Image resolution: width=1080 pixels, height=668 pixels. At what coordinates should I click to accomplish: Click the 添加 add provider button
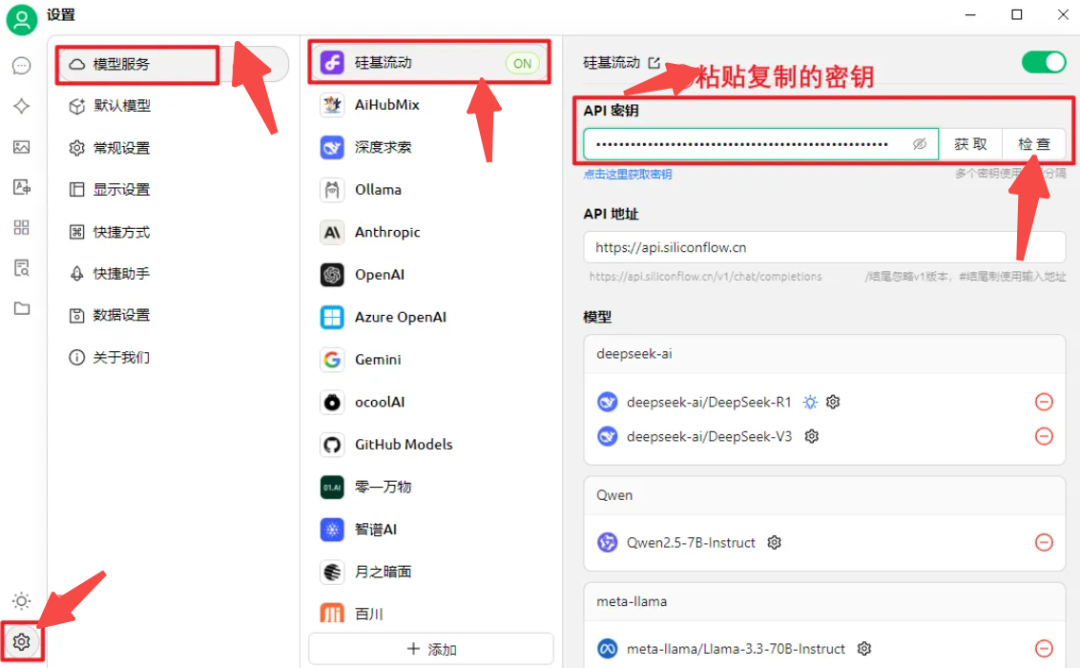click(x=431, y=649)
